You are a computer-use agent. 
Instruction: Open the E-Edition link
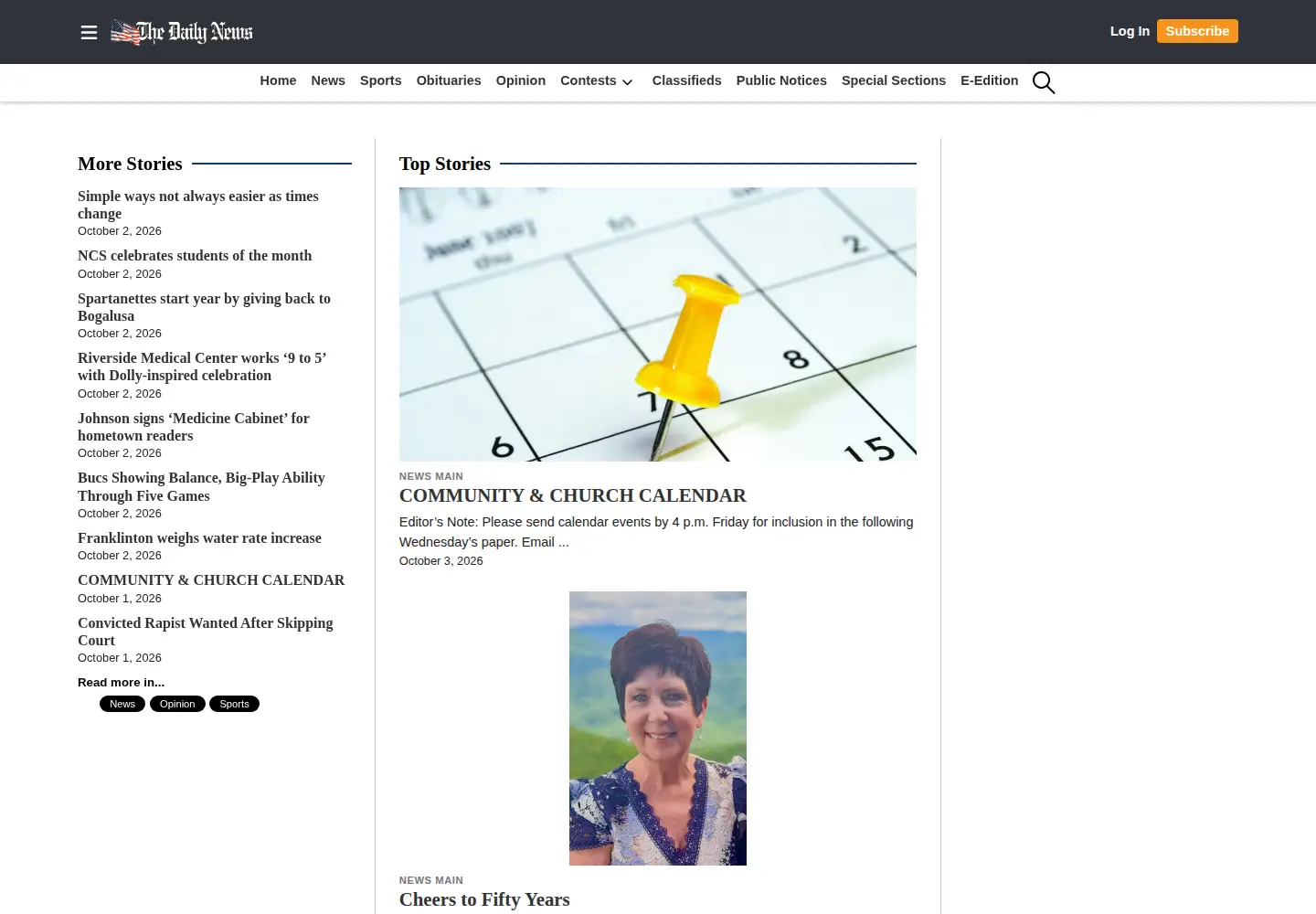click(x=990, y=80)
